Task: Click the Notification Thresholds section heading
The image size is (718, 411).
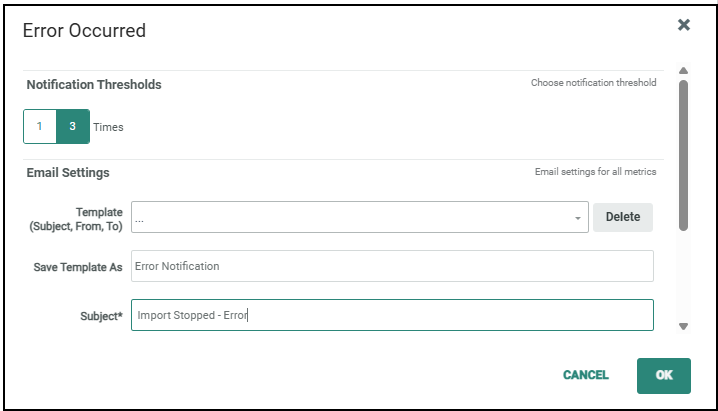Action: point(94,85)
